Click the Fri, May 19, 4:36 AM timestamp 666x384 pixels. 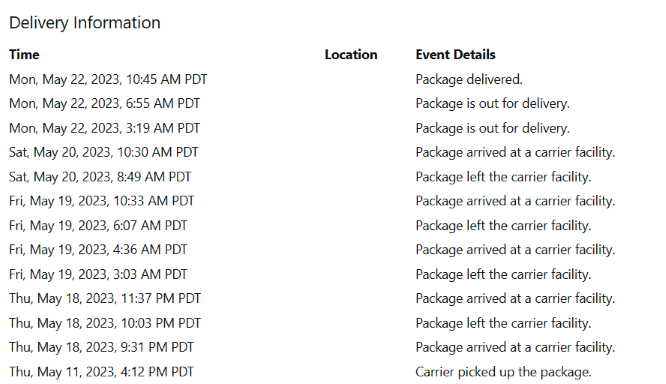pyautogui.click(x=98, y=250)
